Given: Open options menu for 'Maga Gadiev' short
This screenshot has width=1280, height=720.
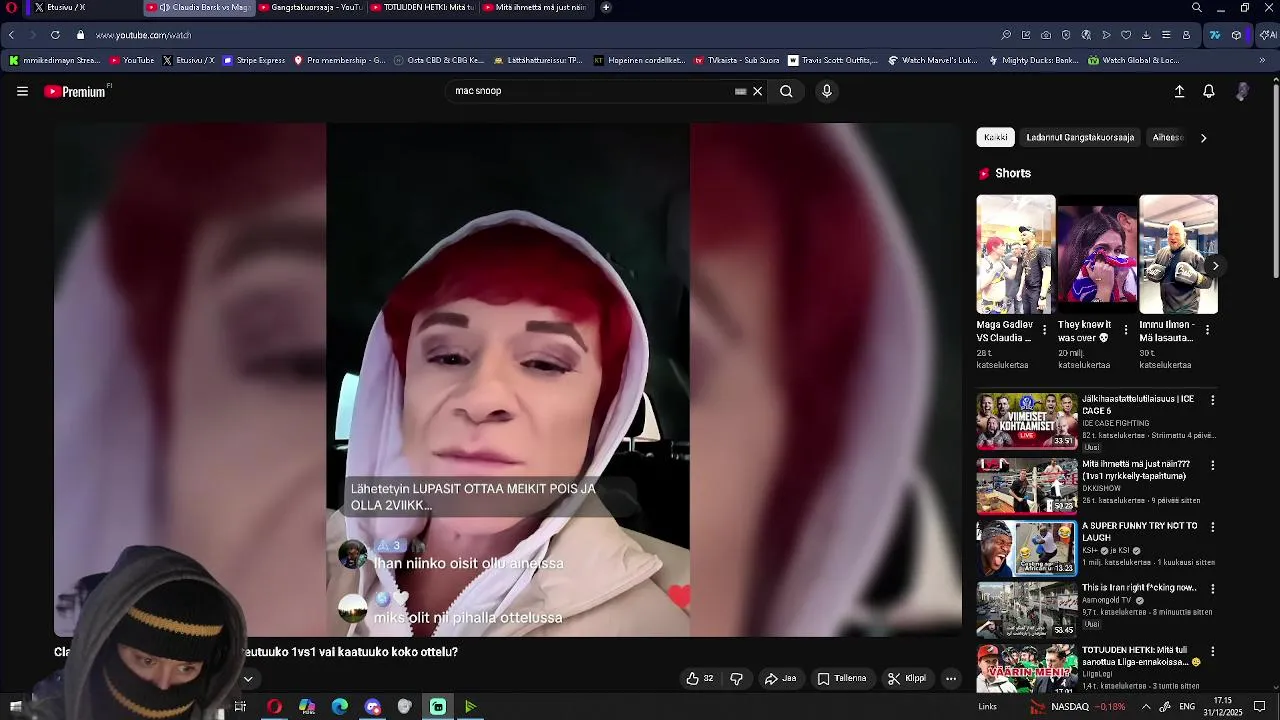Looking at the screenshot, I should tap(1045, 329).
